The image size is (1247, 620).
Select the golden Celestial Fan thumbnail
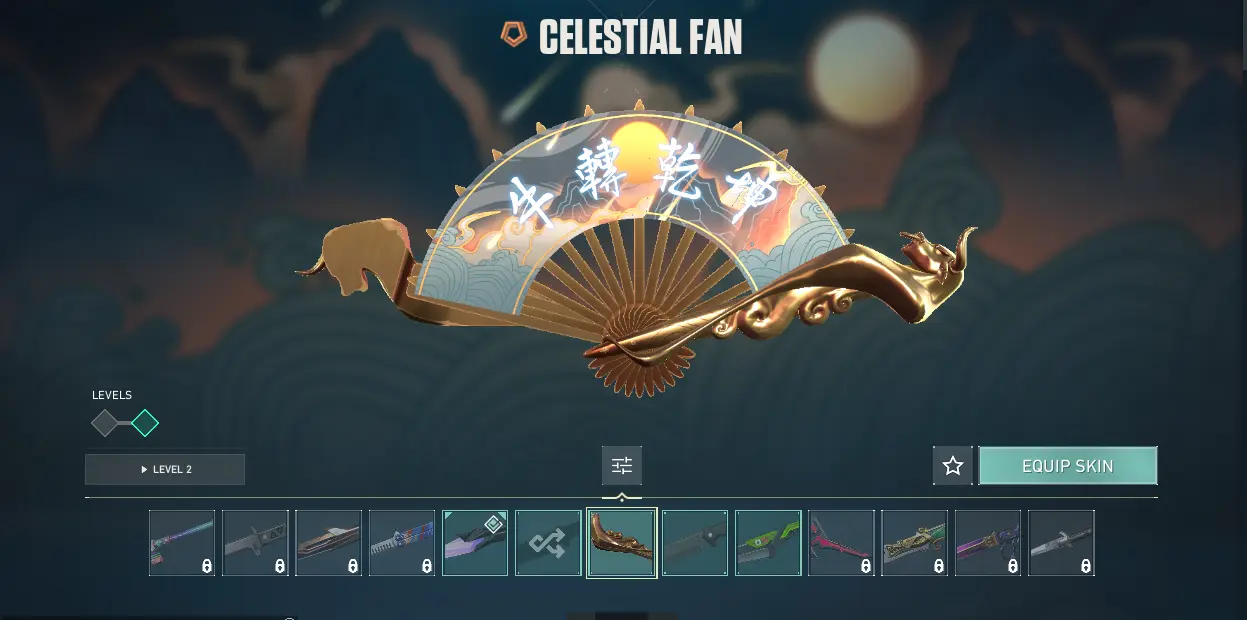[x=622, y=543]
